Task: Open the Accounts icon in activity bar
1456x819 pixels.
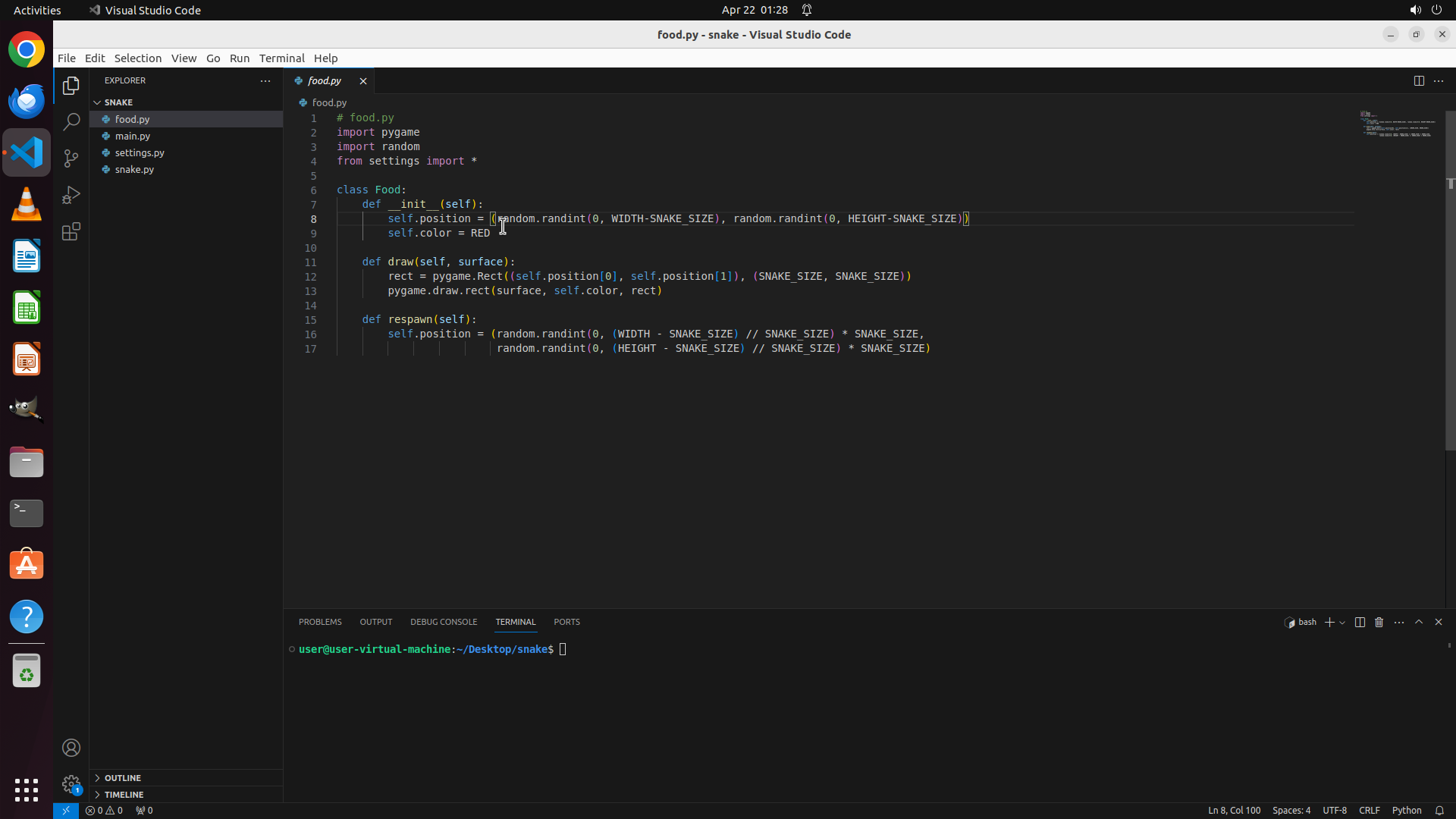Action: (x=71, y=748)
